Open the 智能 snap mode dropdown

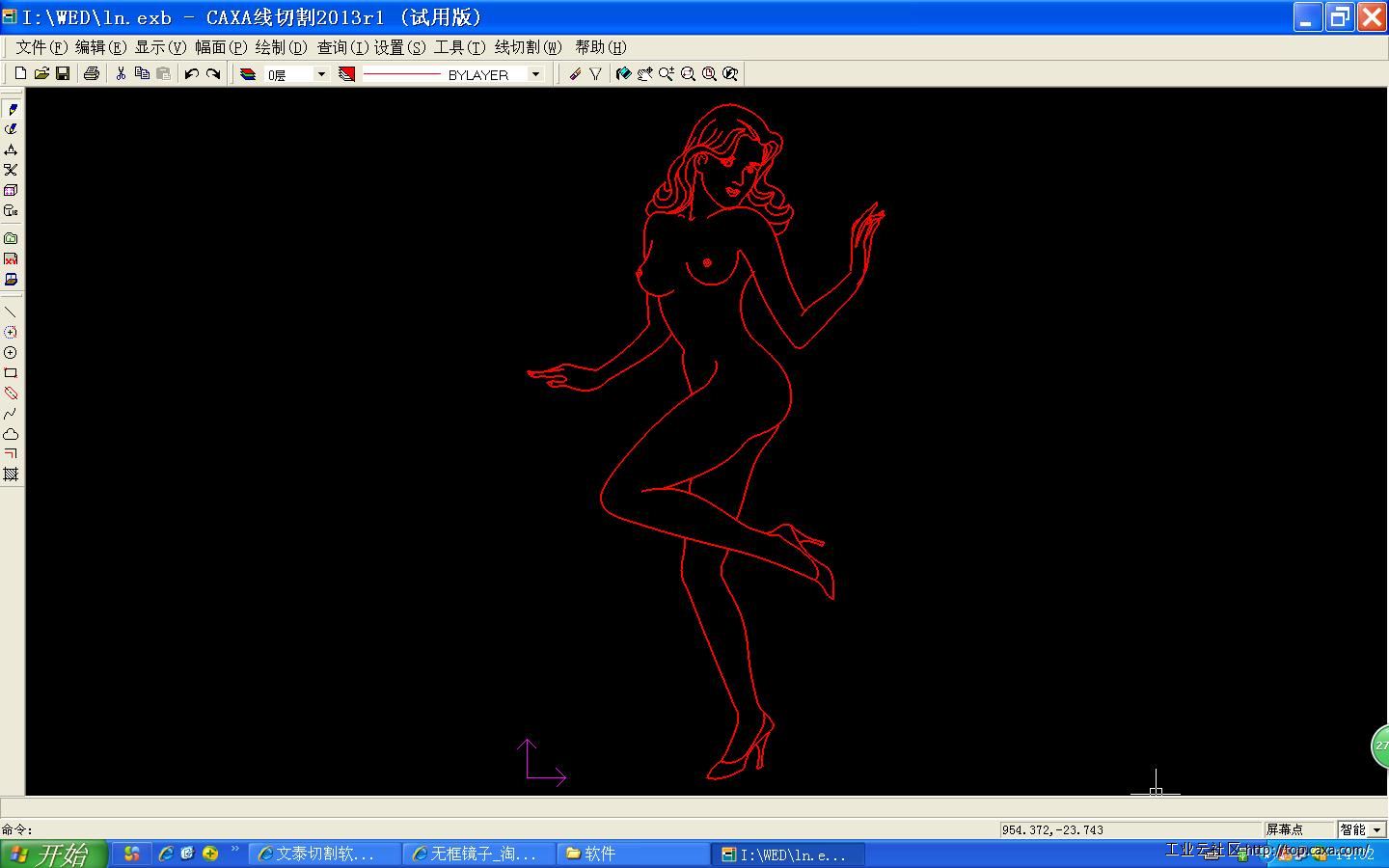click(x=1376, y=829)
